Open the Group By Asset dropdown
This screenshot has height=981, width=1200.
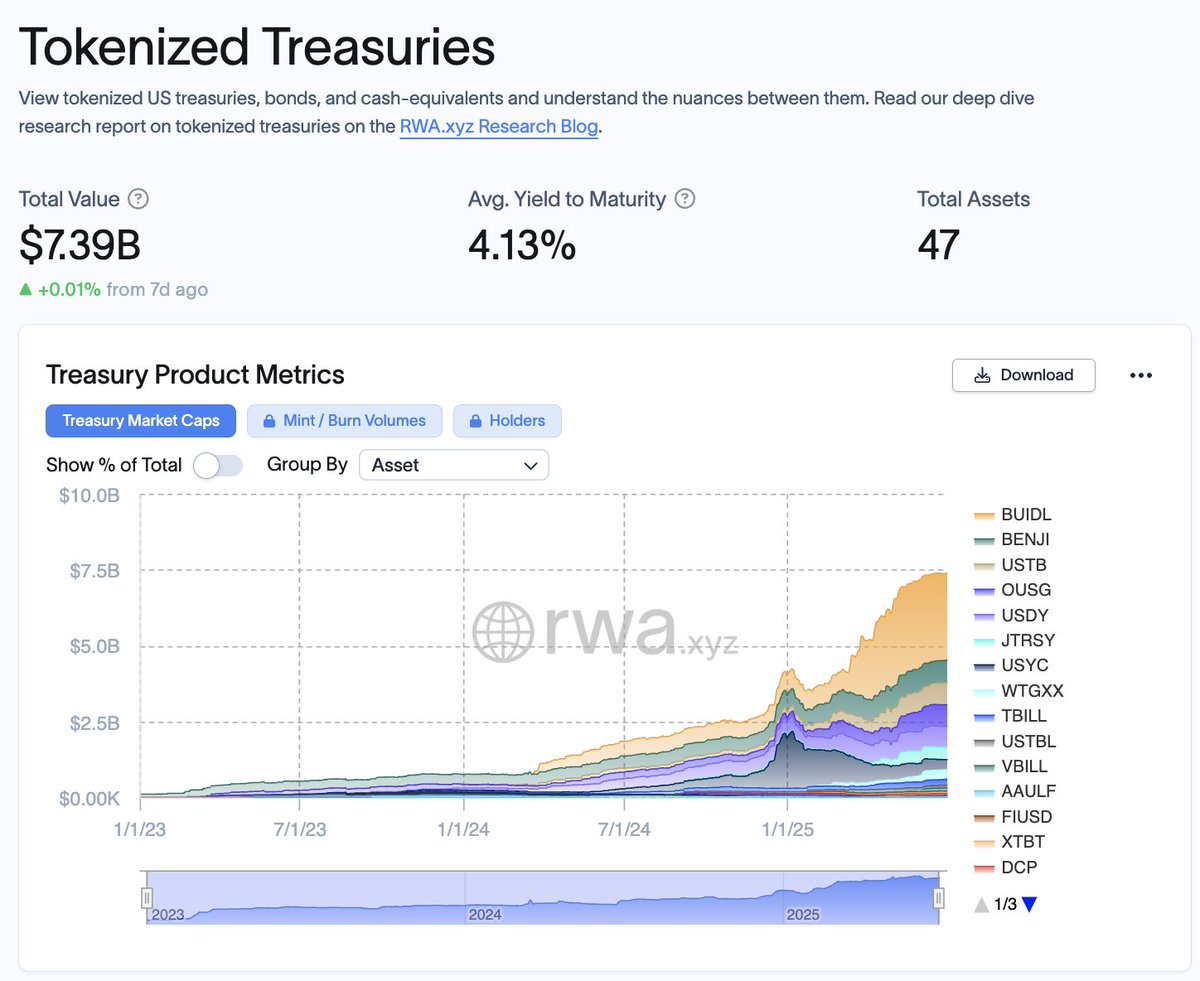point(454,465)
